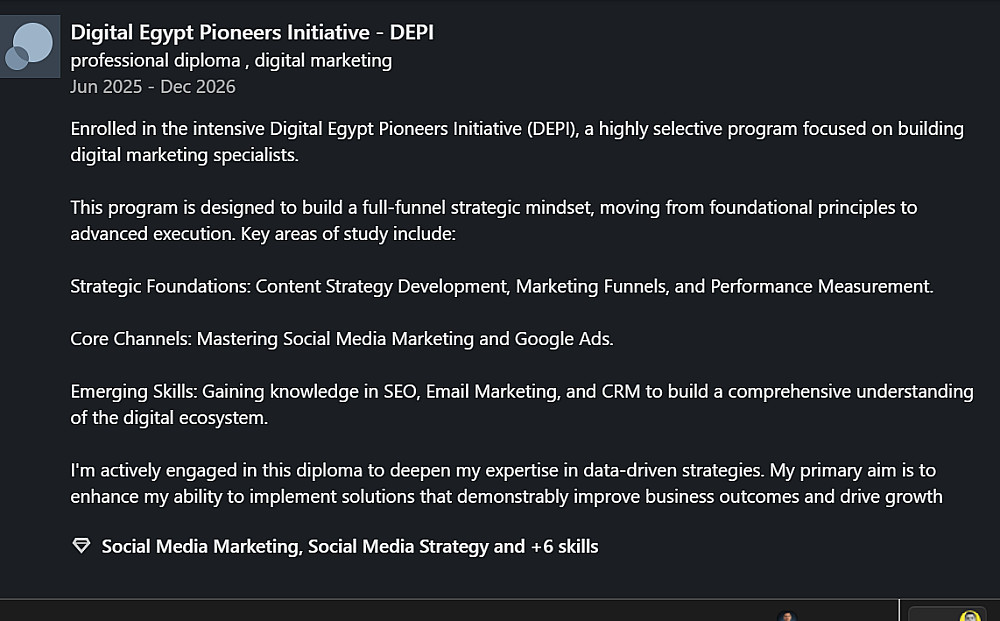Click the 'of the digital ecosystem.' line
Viewport: 1000px width, 621px height.
(x=169, y=417)
